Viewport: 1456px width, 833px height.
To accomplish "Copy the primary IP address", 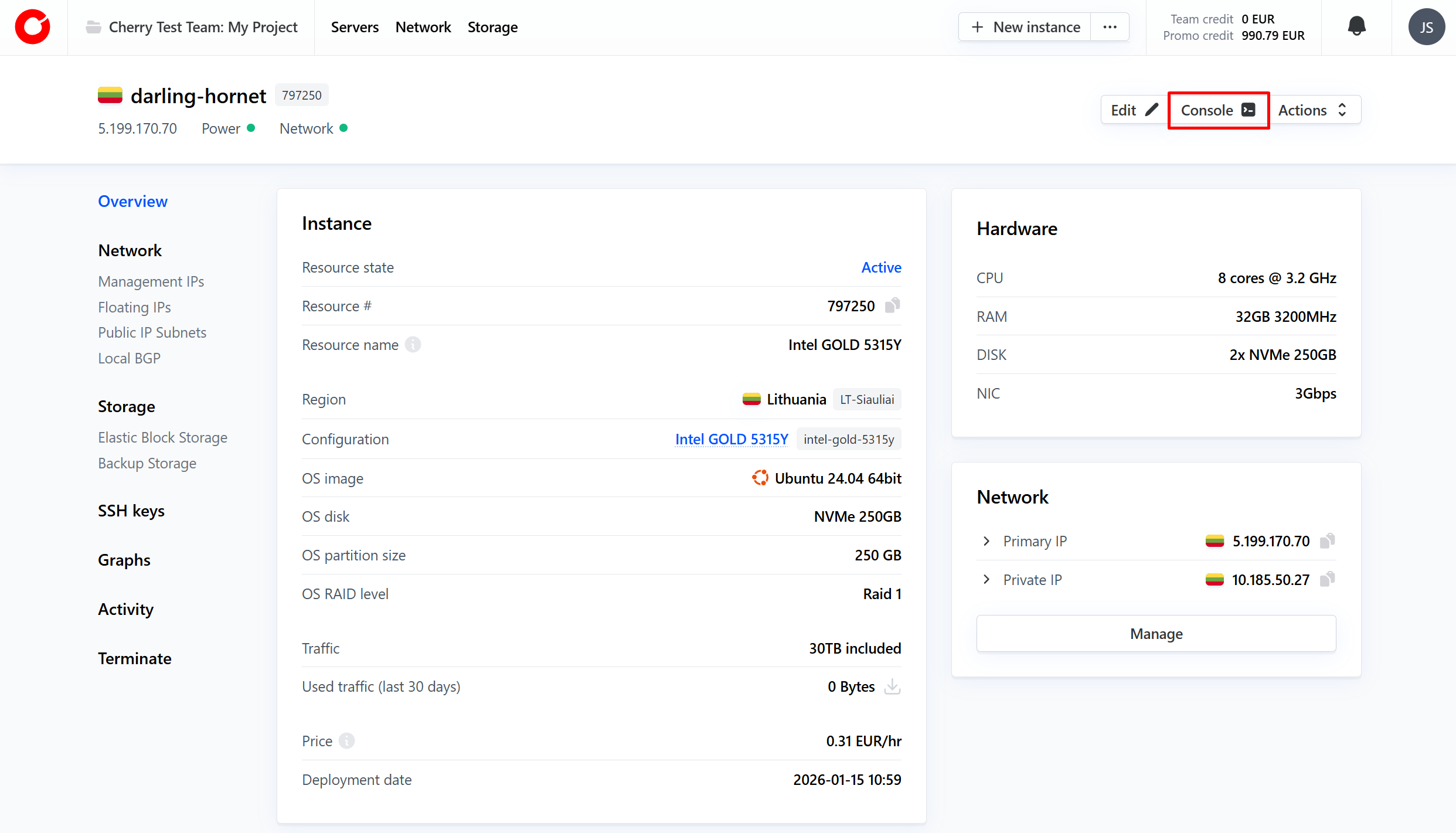I will (1327, 540).
